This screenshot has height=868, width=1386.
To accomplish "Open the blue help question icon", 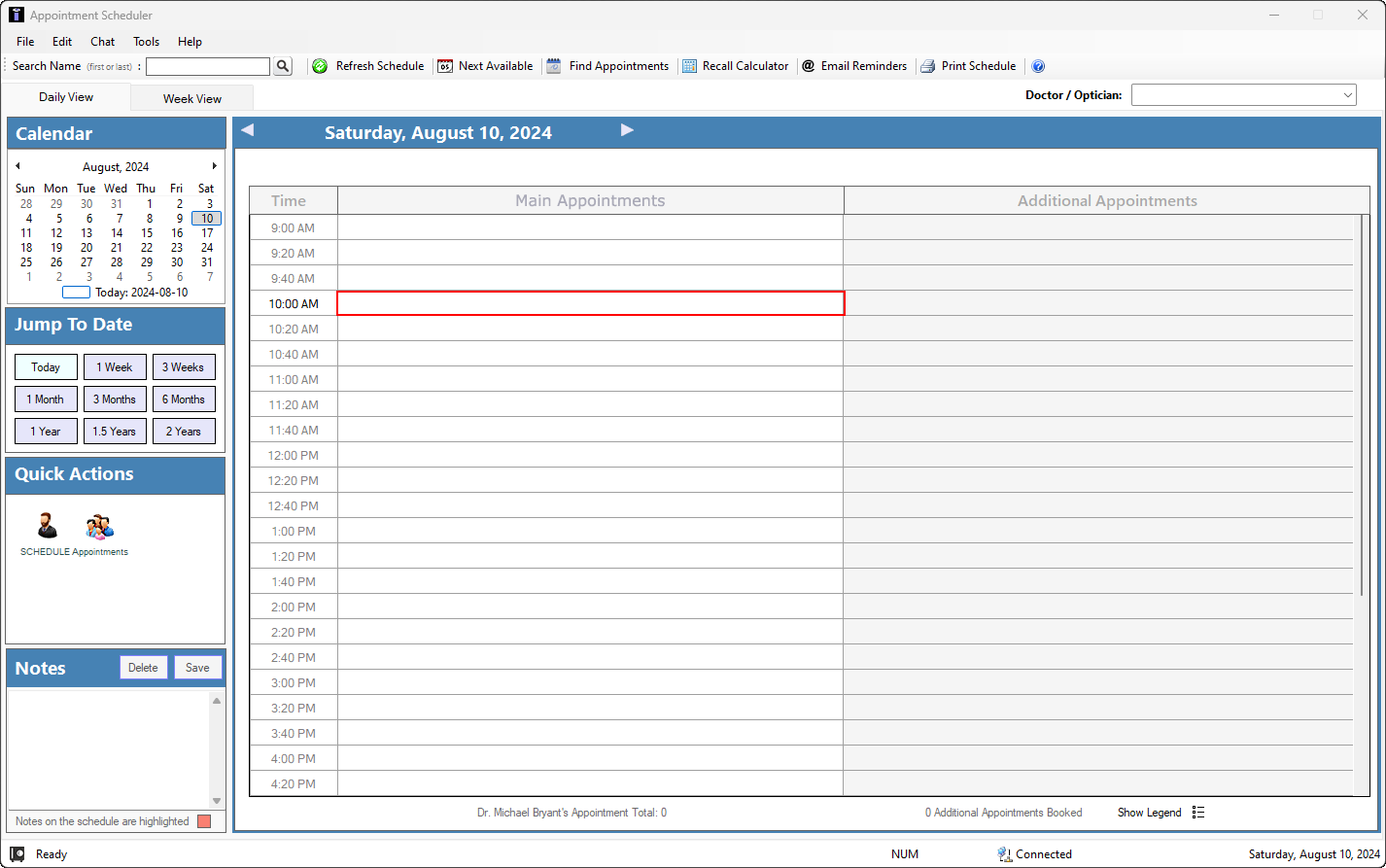I will click(1038, 66).
